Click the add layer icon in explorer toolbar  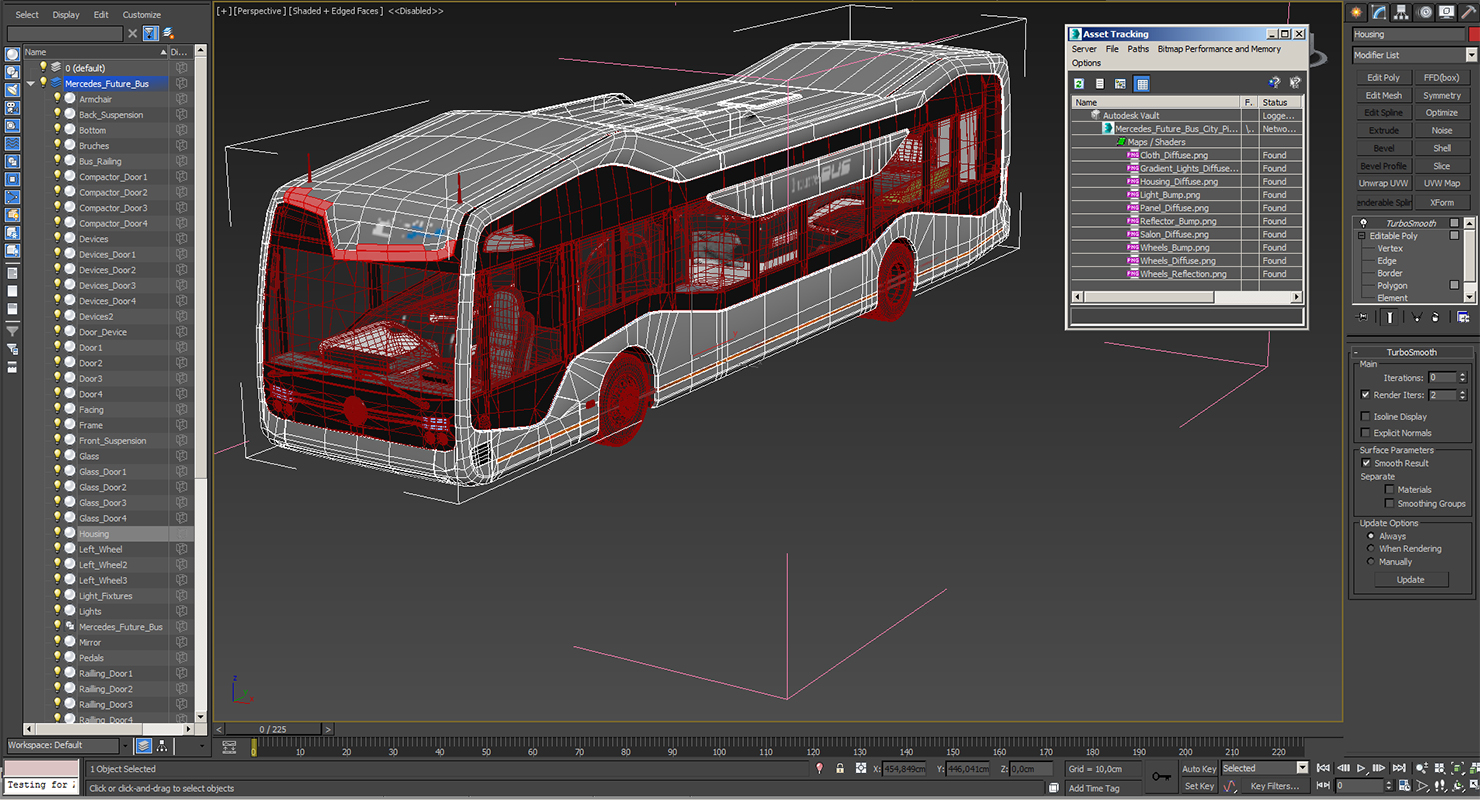click(x=168, y=33)
